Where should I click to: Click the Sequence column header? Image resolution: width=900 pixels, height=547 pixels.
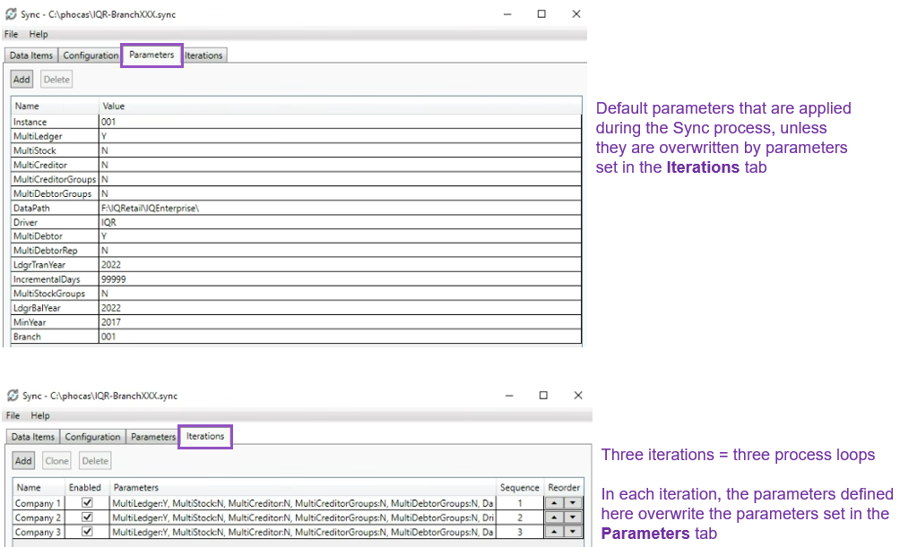coord(520,487)
